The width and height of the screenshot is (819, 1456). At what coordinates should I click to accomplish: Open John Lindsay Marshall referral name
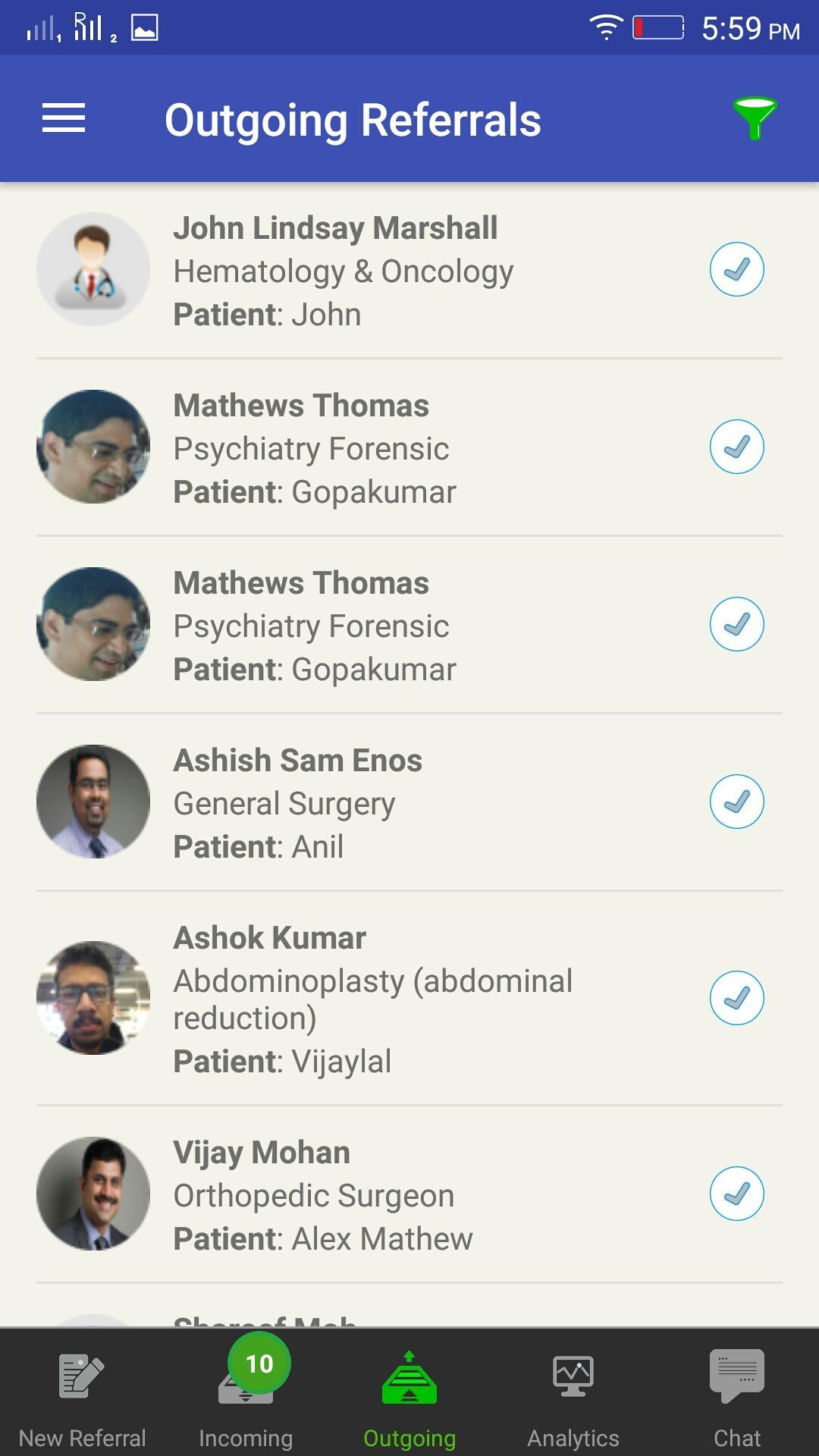[335, 228]
